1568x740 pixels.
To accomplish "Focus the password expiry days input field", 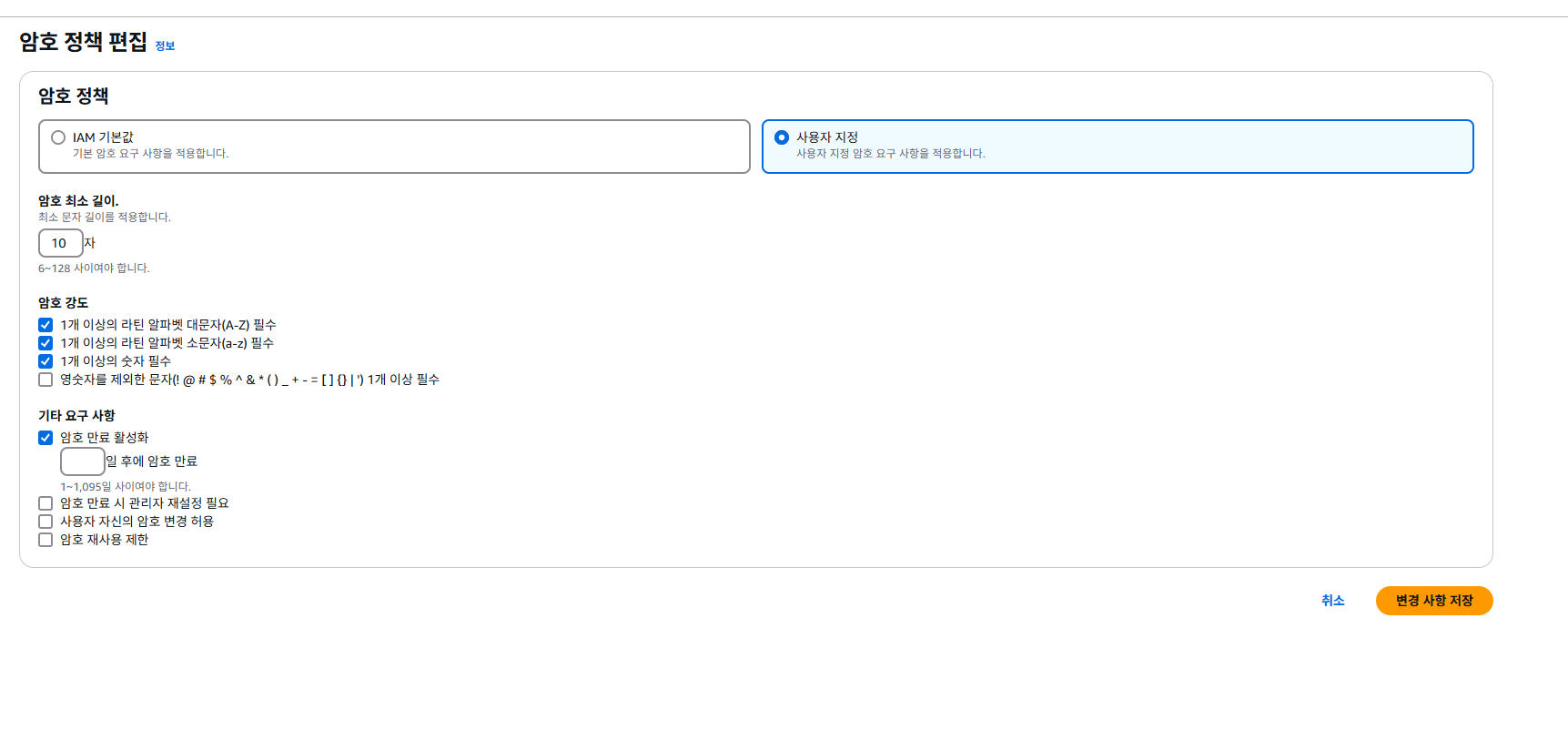I will coord(83,461).
